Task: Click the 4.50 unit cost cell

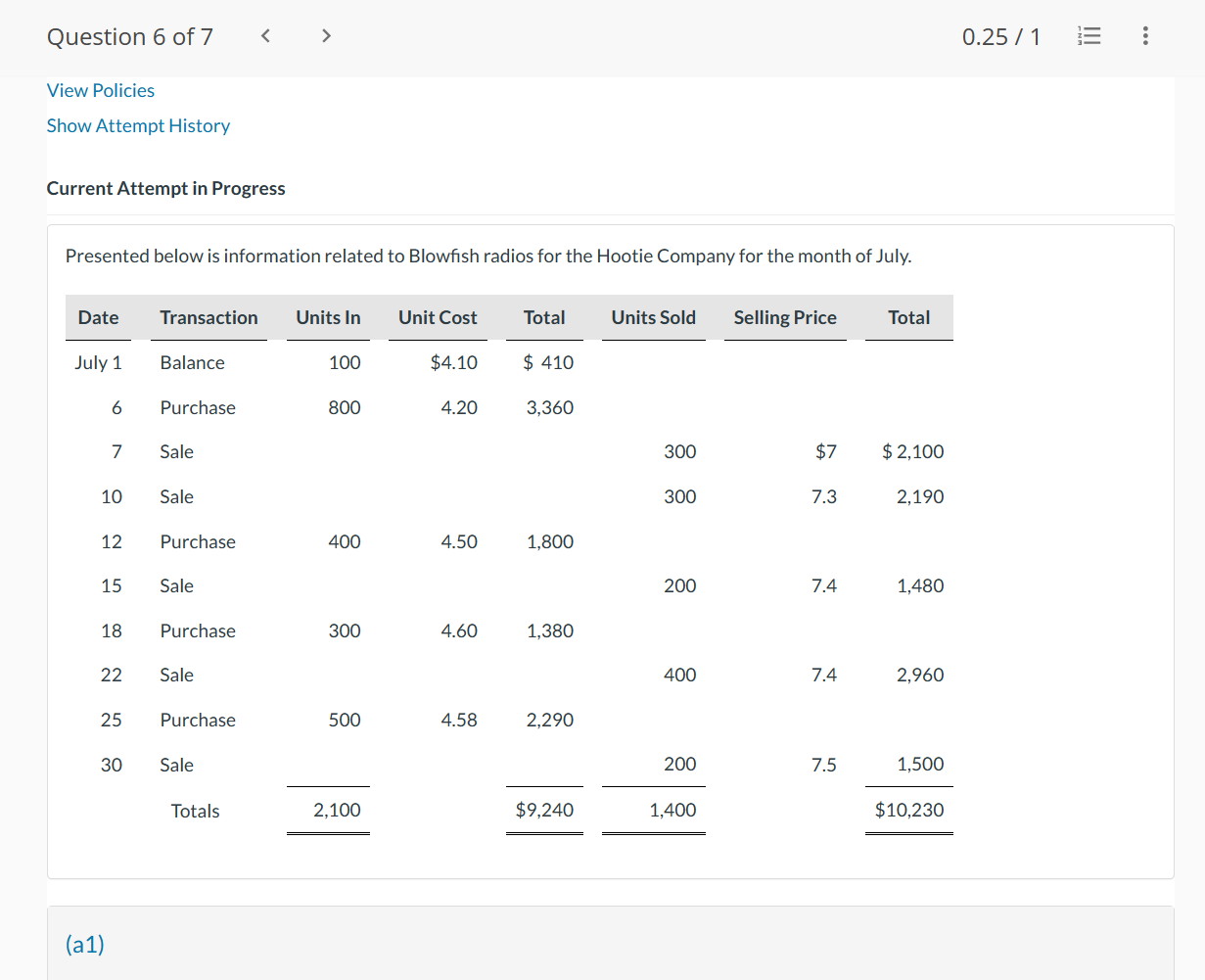Action: 459,541
